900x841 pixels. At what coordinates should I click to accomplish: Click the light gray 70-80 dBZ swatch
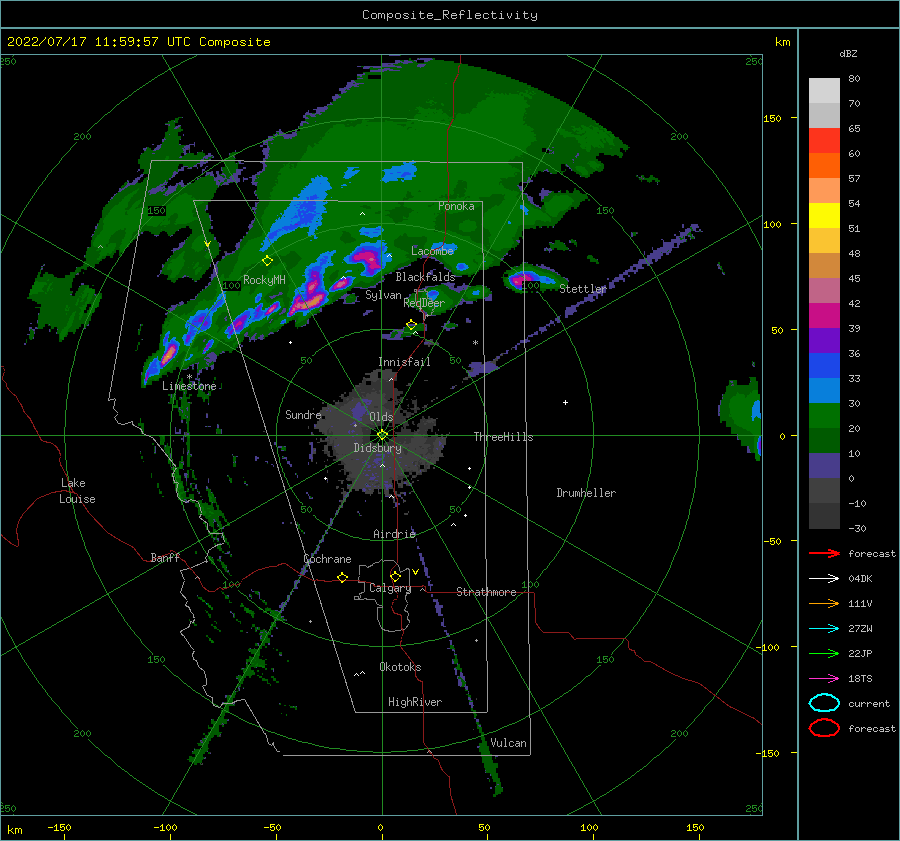pos(824,91)
